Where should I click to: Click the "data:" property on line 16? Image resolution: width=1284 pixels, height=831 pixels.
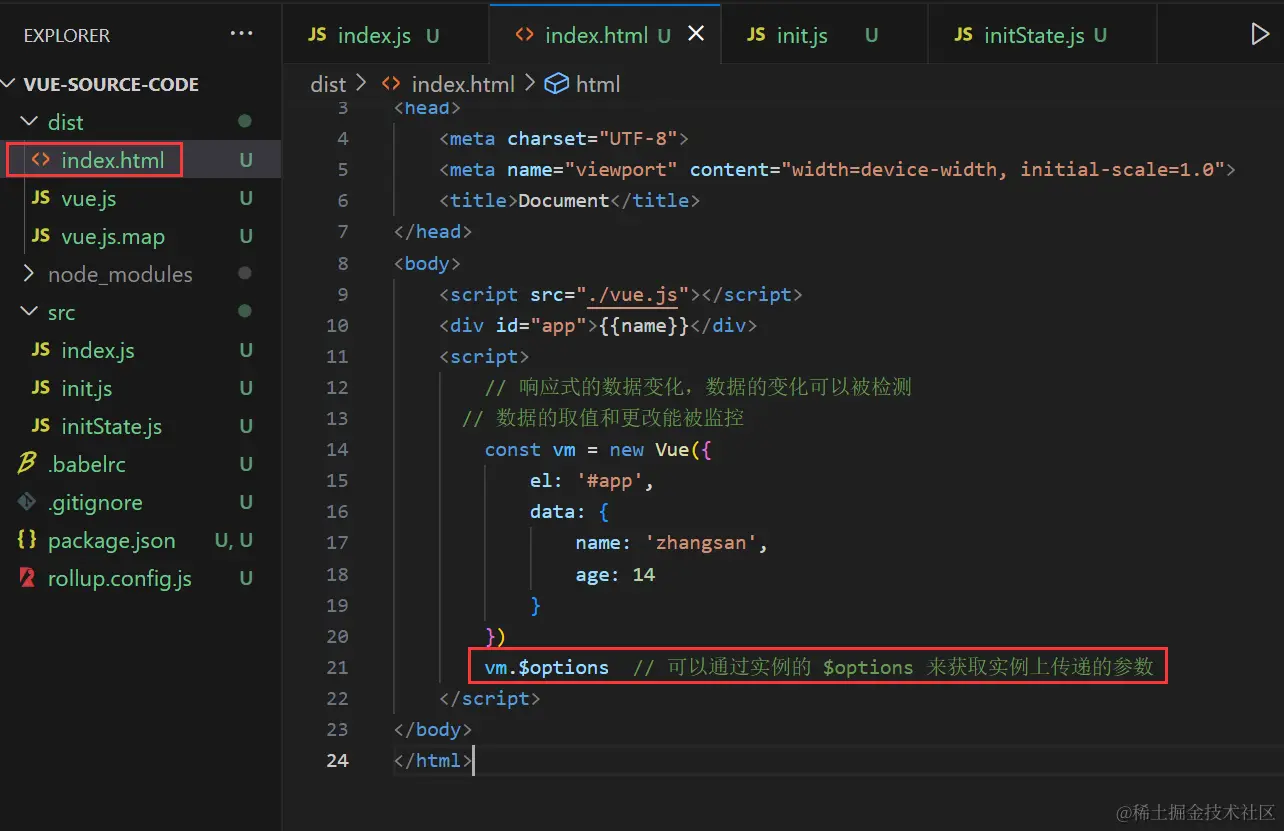click(x=558, y=512)
